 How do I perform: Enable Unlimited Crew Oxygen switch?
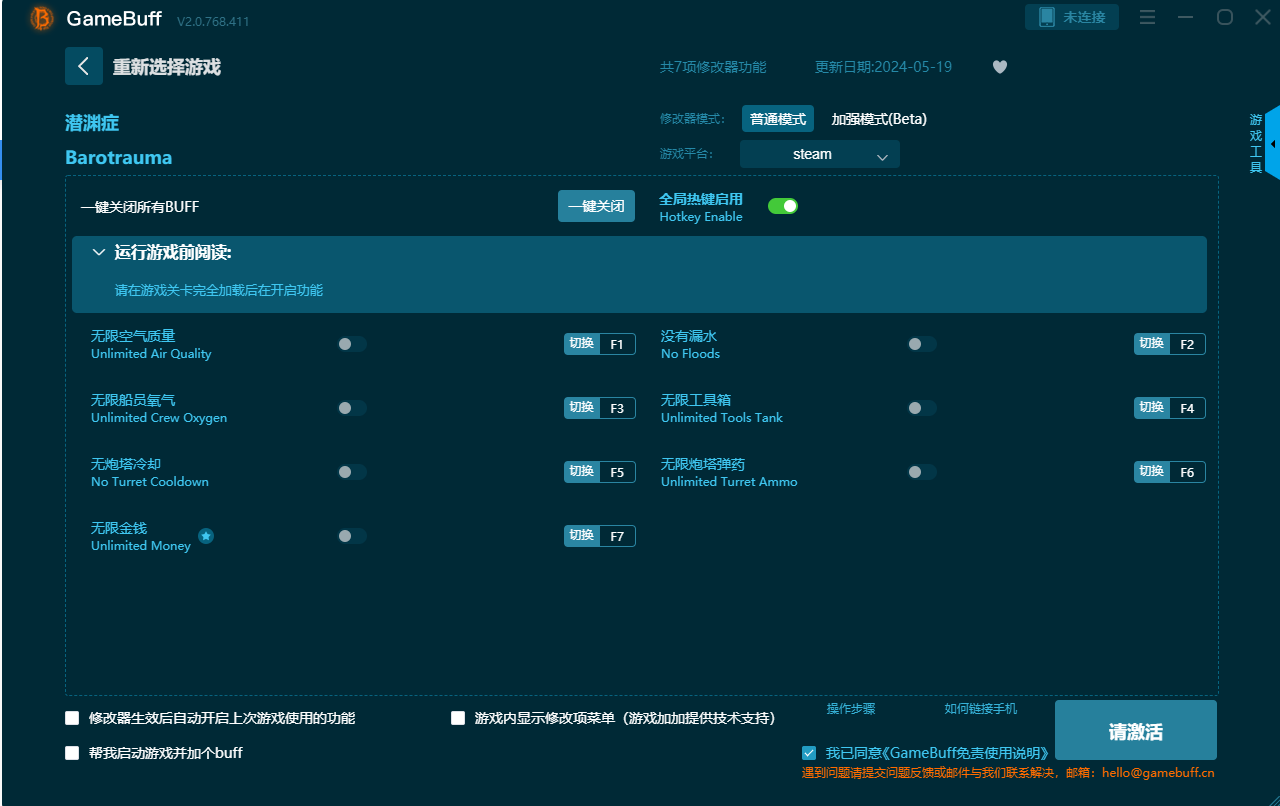coord(352,408)
